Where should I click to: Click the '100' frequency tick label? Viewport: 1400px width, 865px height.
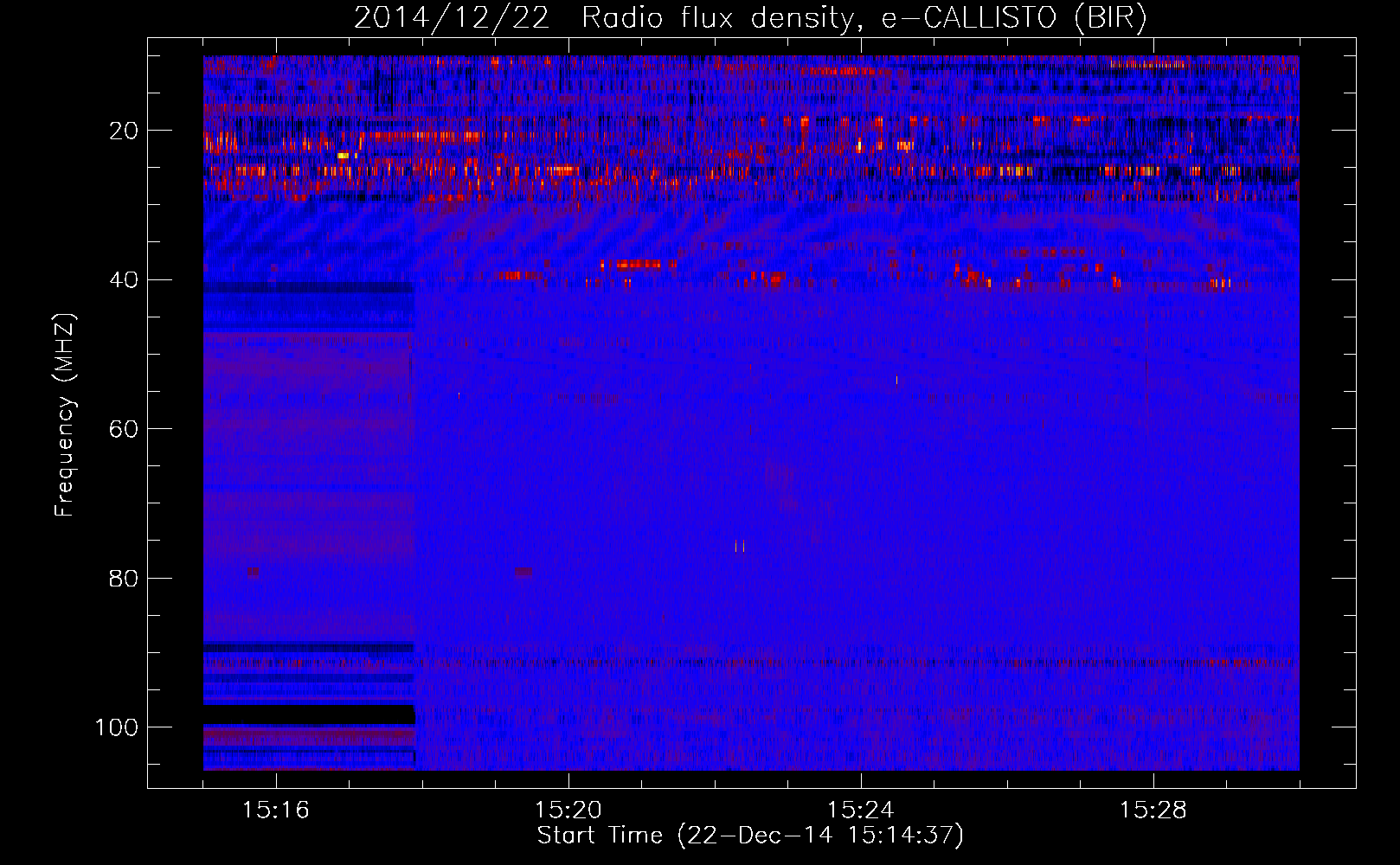pyautogui.click(x=117, y=727)
